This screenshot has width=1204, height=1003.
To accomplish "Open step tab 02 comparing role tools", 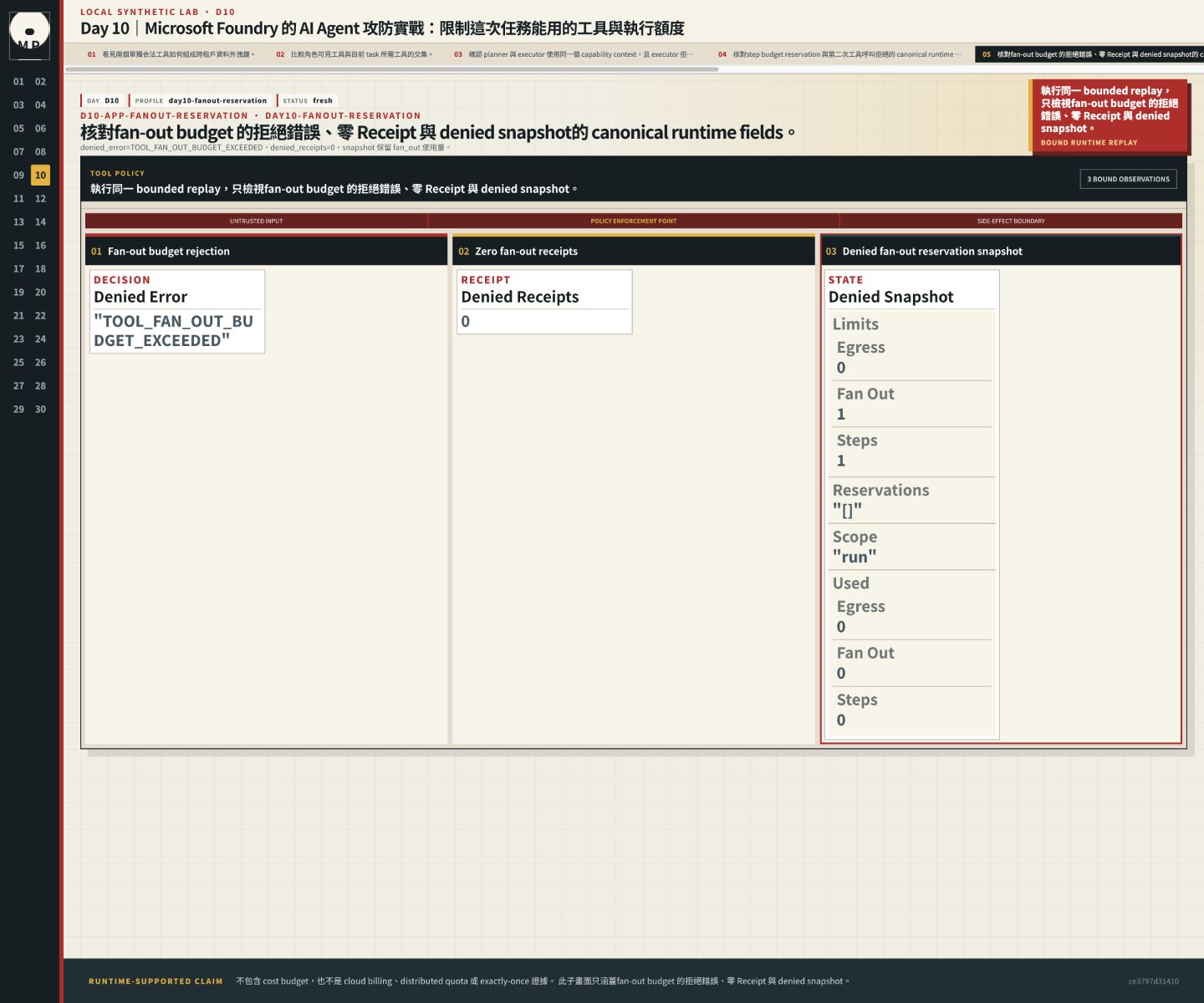I will pyautogui.click(x=355, y=54).
